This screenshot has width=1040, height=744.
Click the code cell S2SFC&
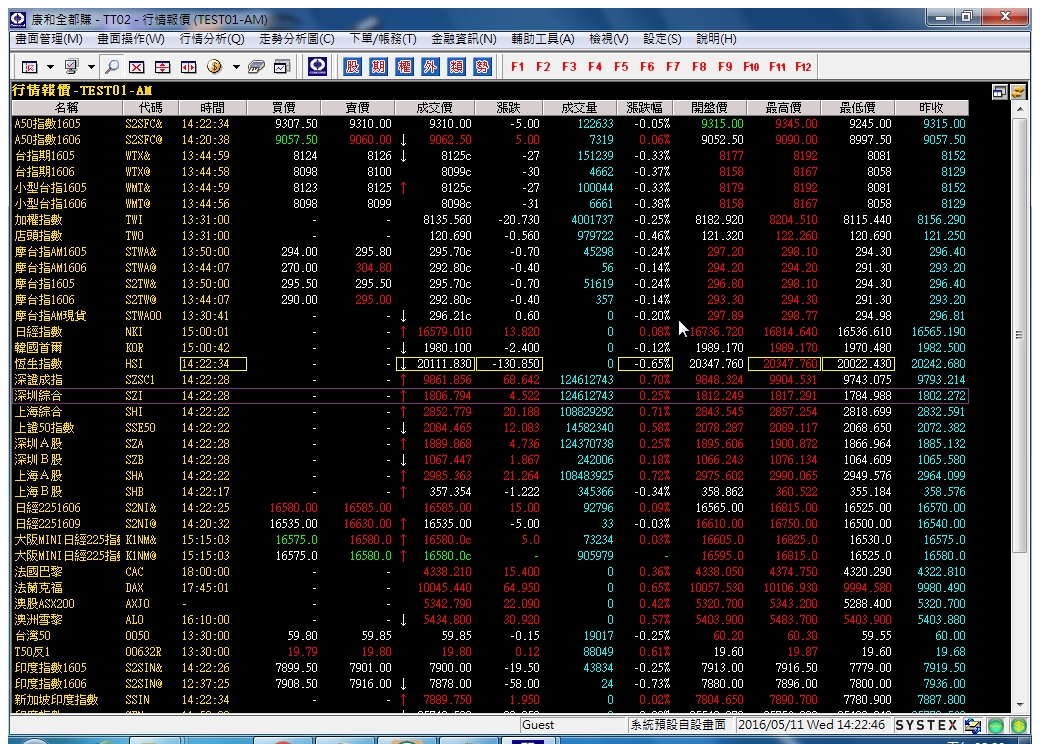click(x=143, y=123)
